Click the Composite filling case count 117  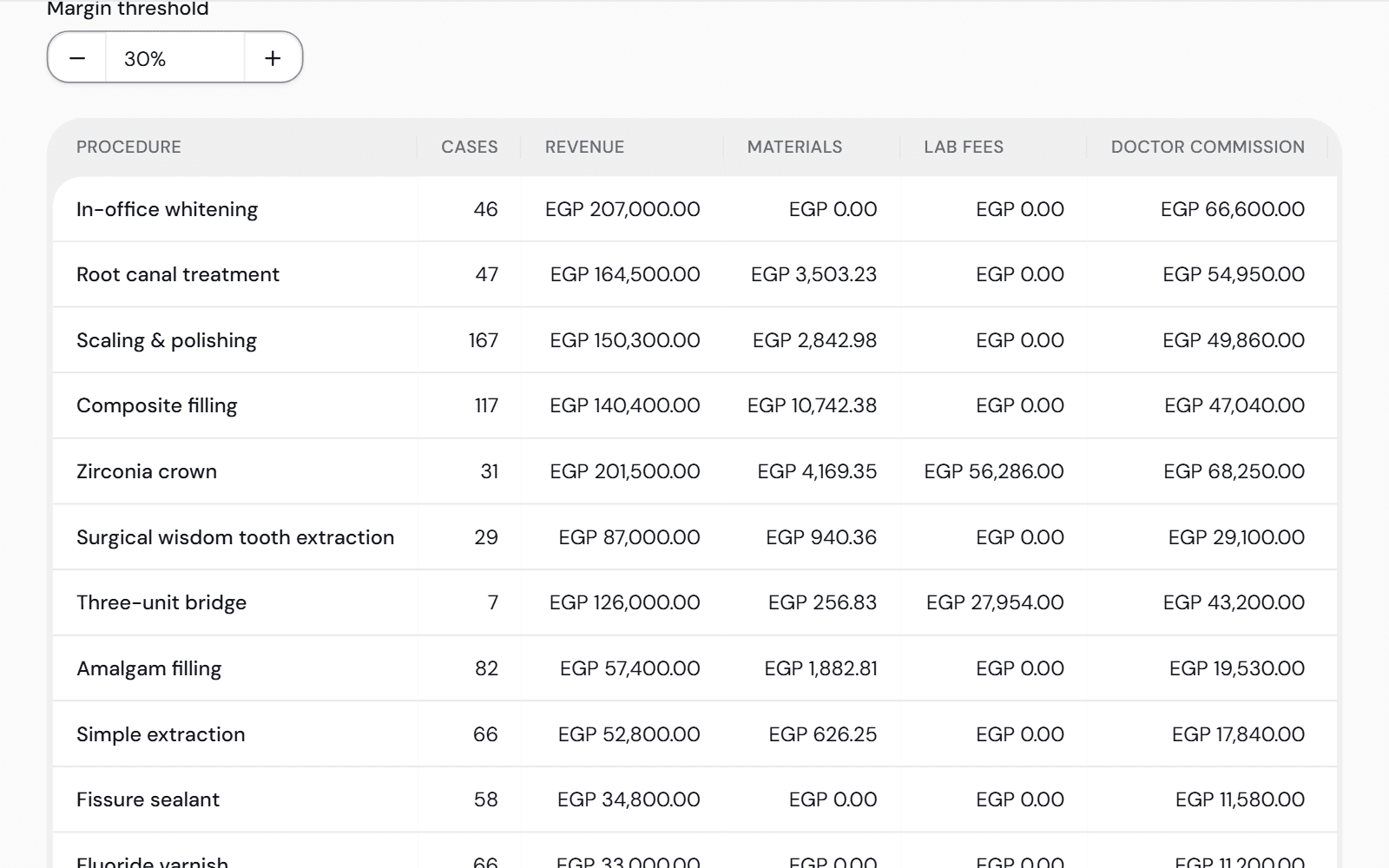click(x=486, y=405)
